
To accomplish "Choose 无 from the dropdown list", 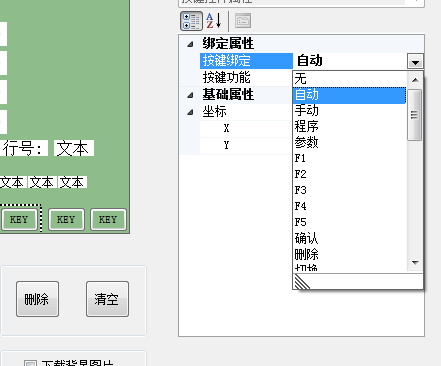I will coord(350,79).
